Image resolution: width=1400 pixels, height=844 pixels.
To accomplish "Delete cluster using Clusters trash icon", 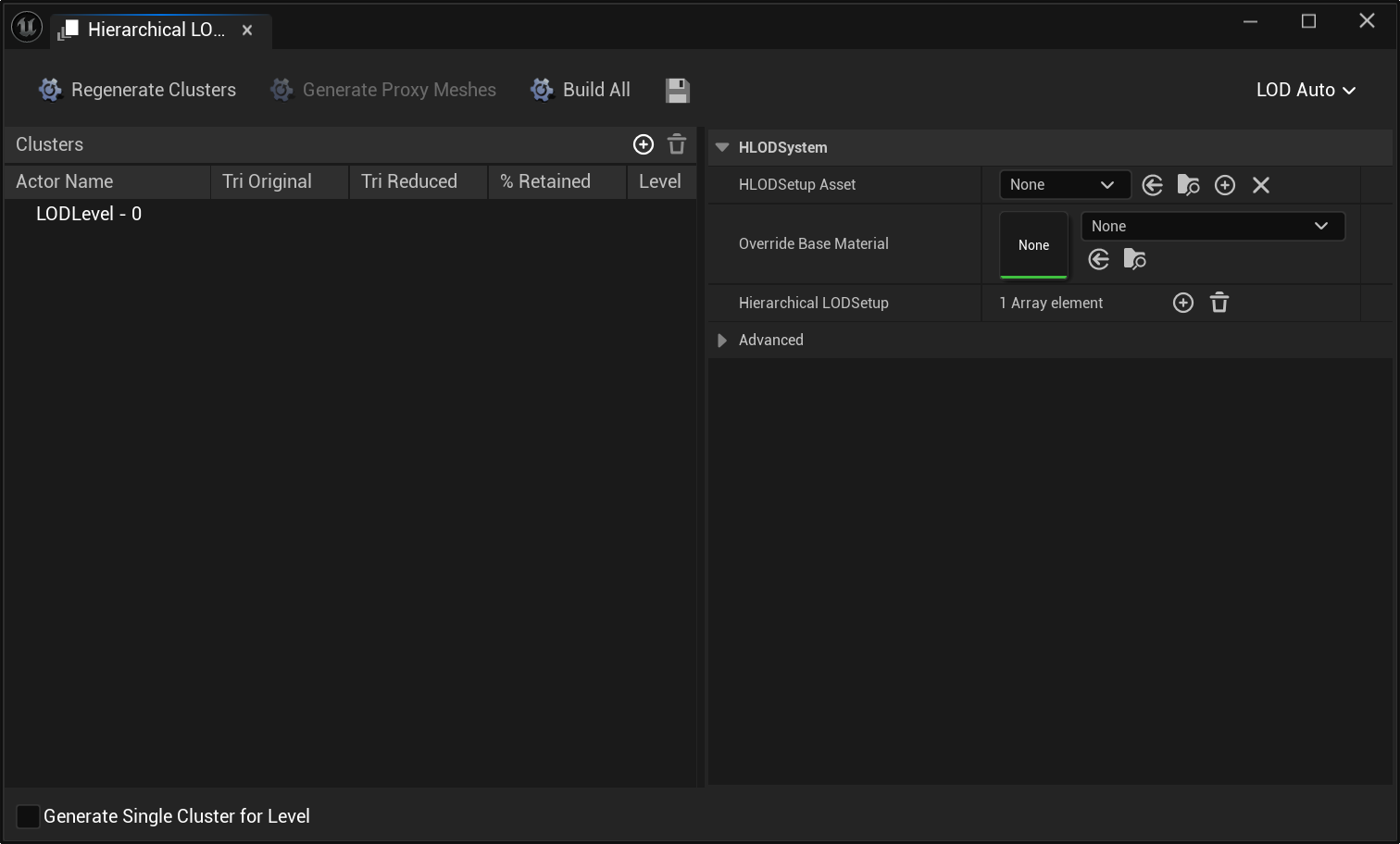I will click(x=677, y=144).
